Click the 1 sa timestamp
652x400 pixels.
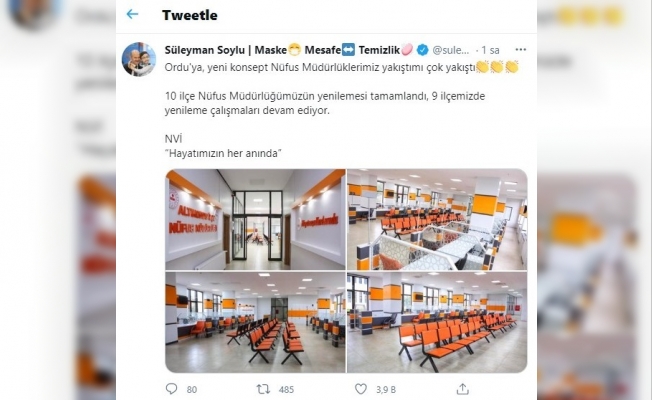tap(490, 50)
